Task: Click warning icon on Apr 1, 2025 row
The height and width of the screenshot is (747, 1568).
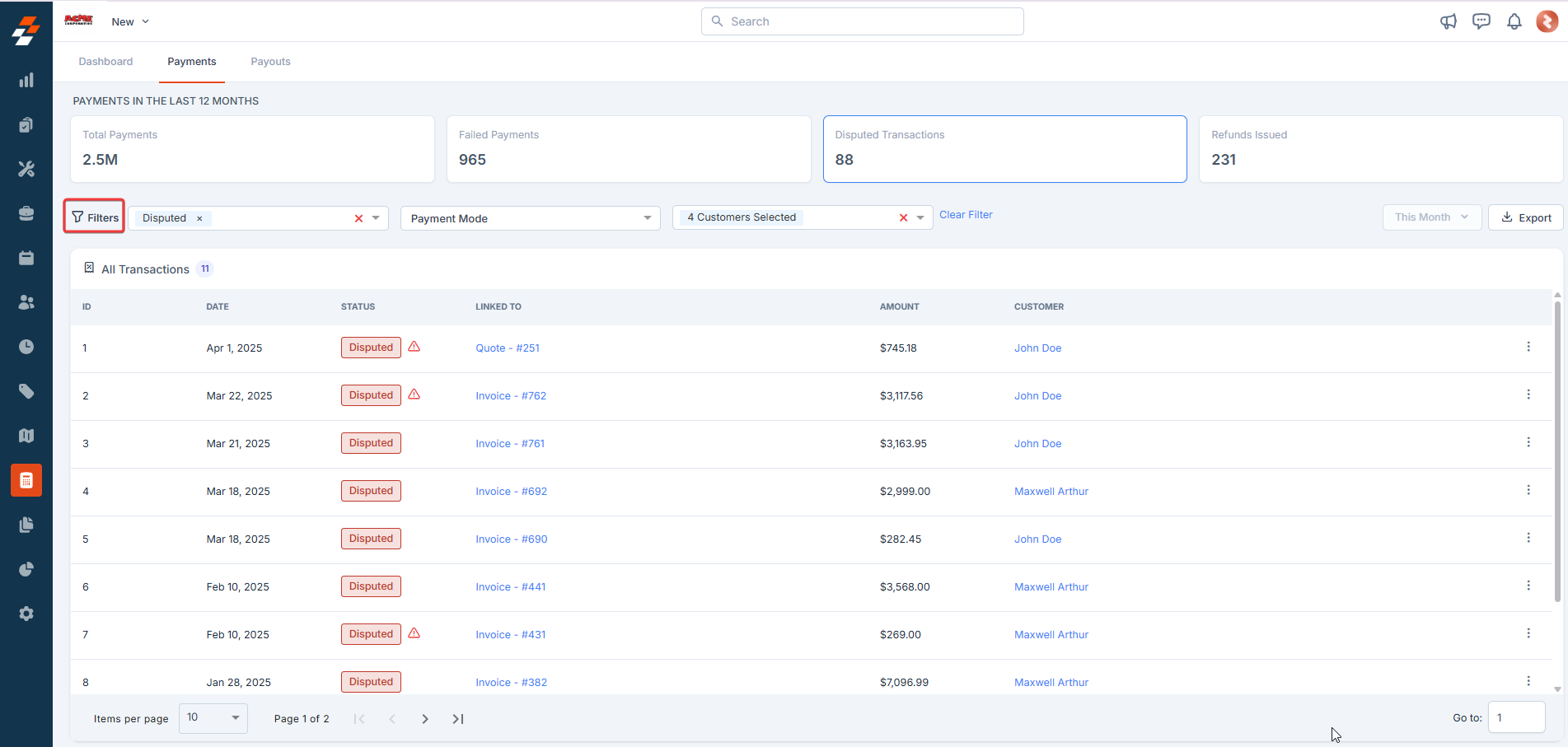Action: (414, 347)
